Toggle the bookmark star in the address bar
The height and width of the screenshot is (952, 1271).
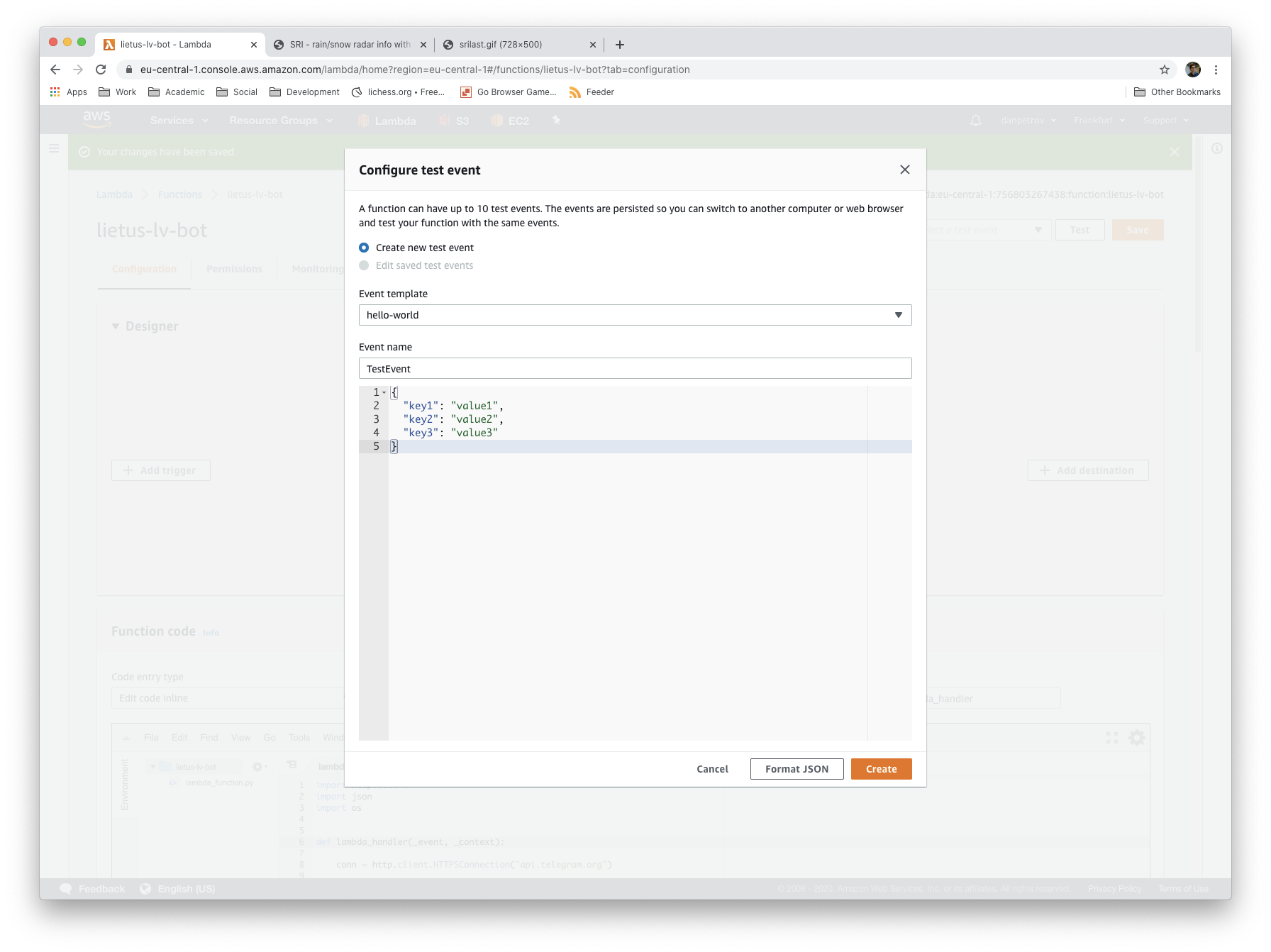pyautogui.click(x=1164, y=70)
